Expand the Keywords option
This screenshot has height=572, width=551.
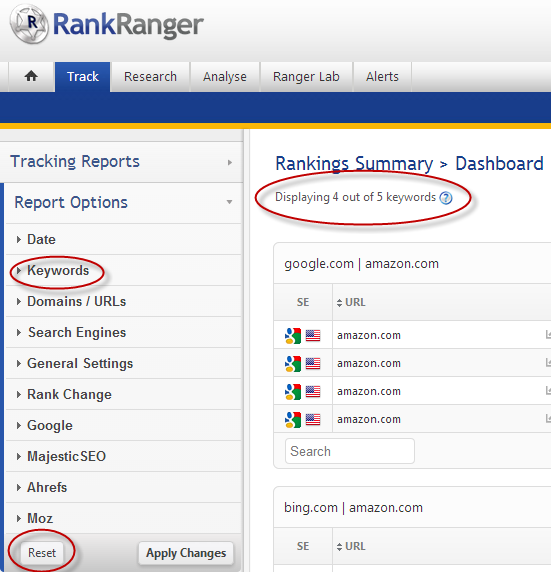[x=58, y=271]
